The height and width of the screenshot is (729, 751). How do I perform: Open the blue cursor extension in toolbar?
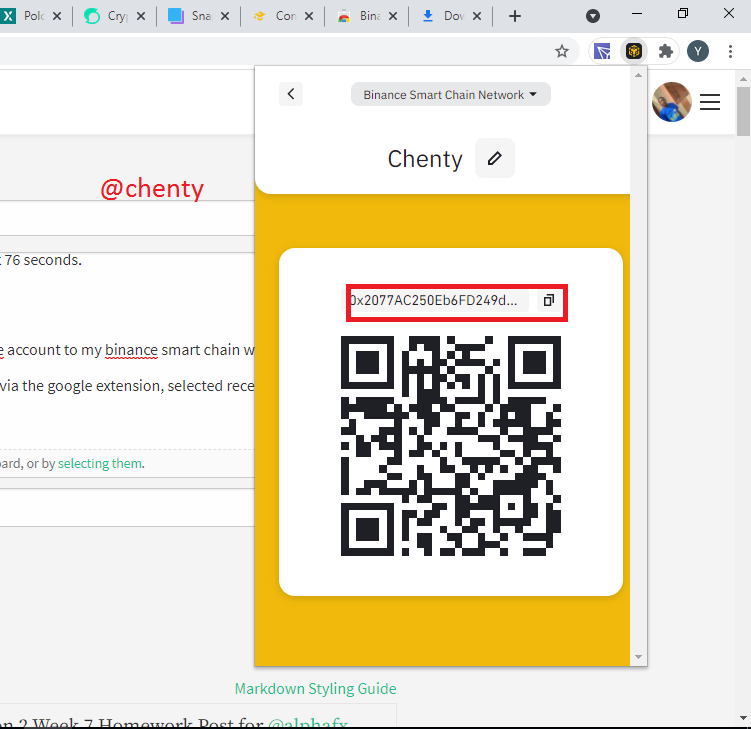coord(602,51)
